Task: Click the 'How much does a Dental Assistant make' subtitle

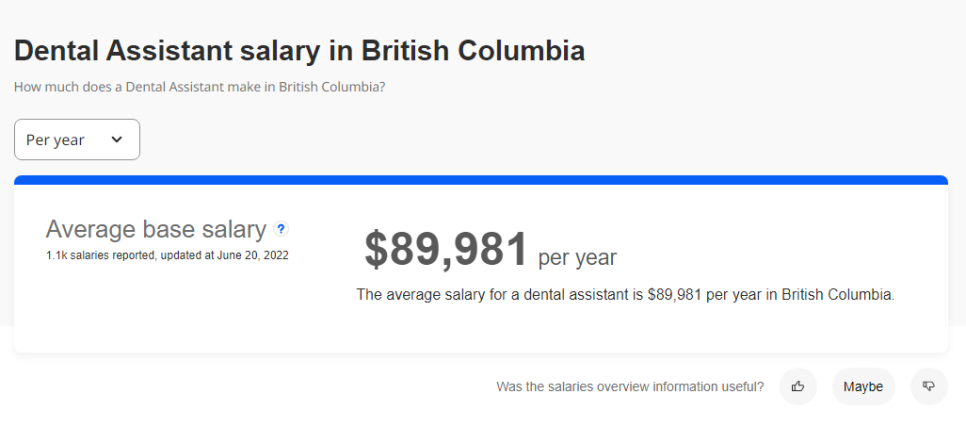Action: pyautogui.click(x=199, y=87)
